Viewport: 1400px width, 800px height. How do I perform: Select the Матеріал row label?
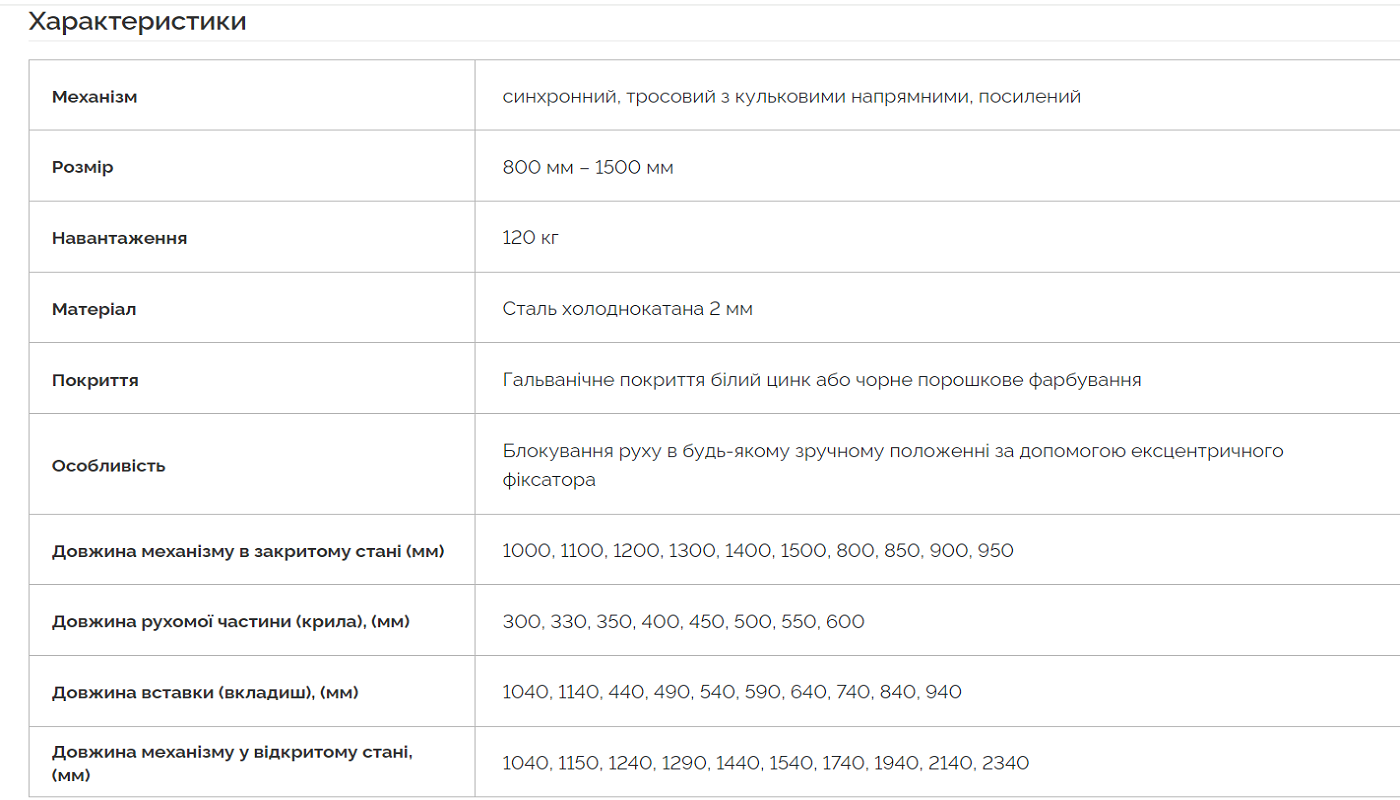tap(94, 309)
